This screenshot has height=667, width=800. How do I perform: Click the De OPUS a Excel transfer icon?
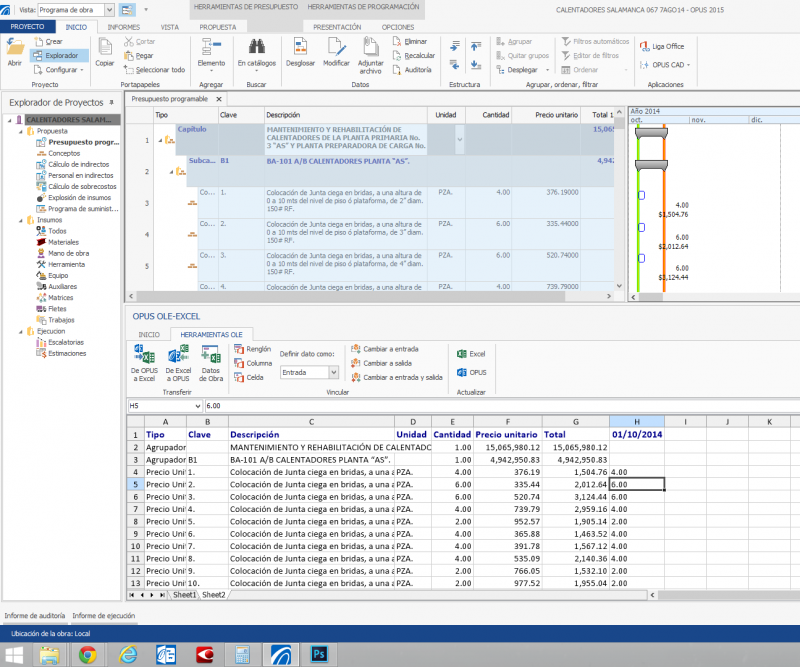coord(143,356)
